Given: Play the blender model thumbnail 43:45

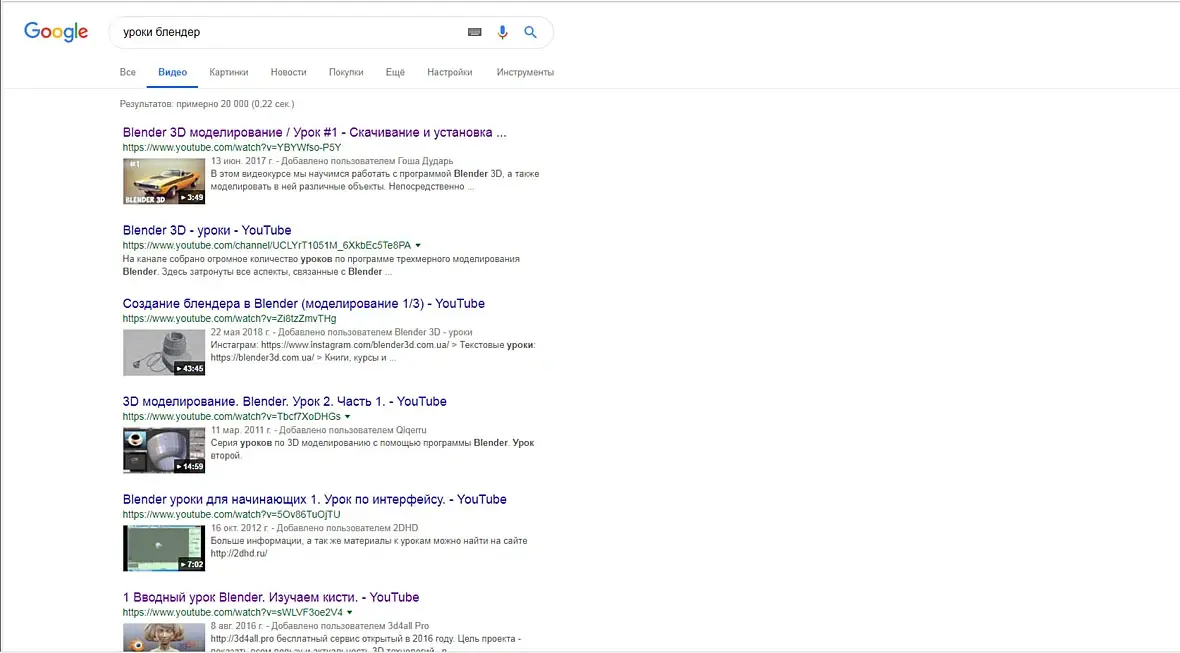Looking at the screenshot, I should (164, 352).
